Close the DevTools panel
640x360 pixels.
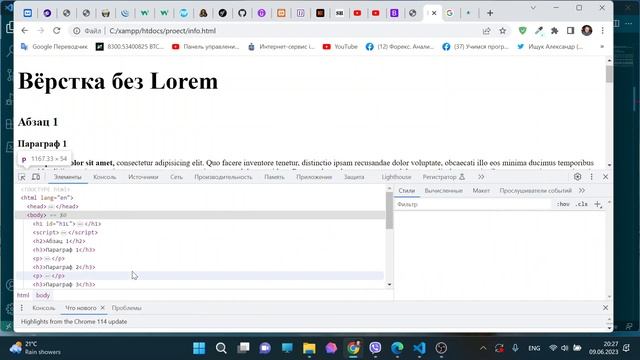coord(606,177)
